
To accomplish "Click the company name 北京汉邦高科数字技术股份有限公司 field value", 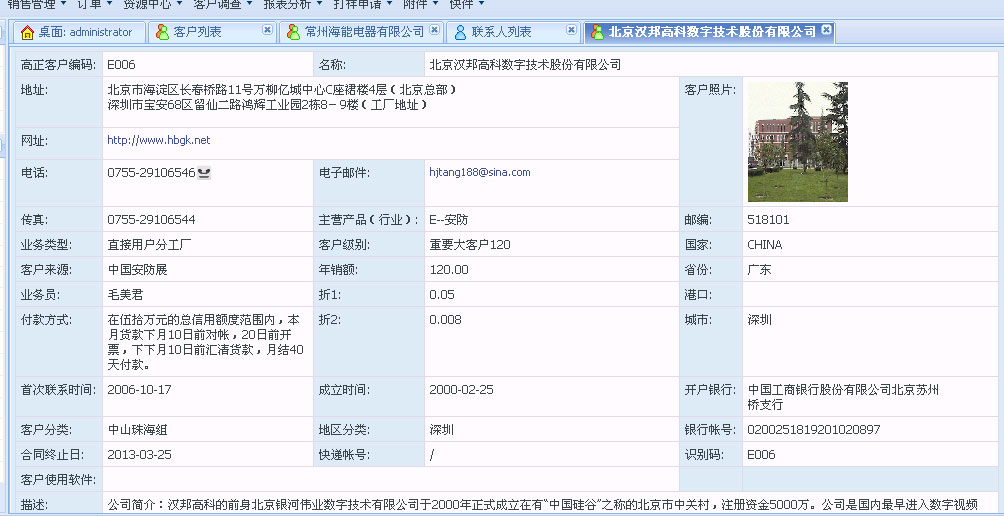I will (x=525, y=65).
